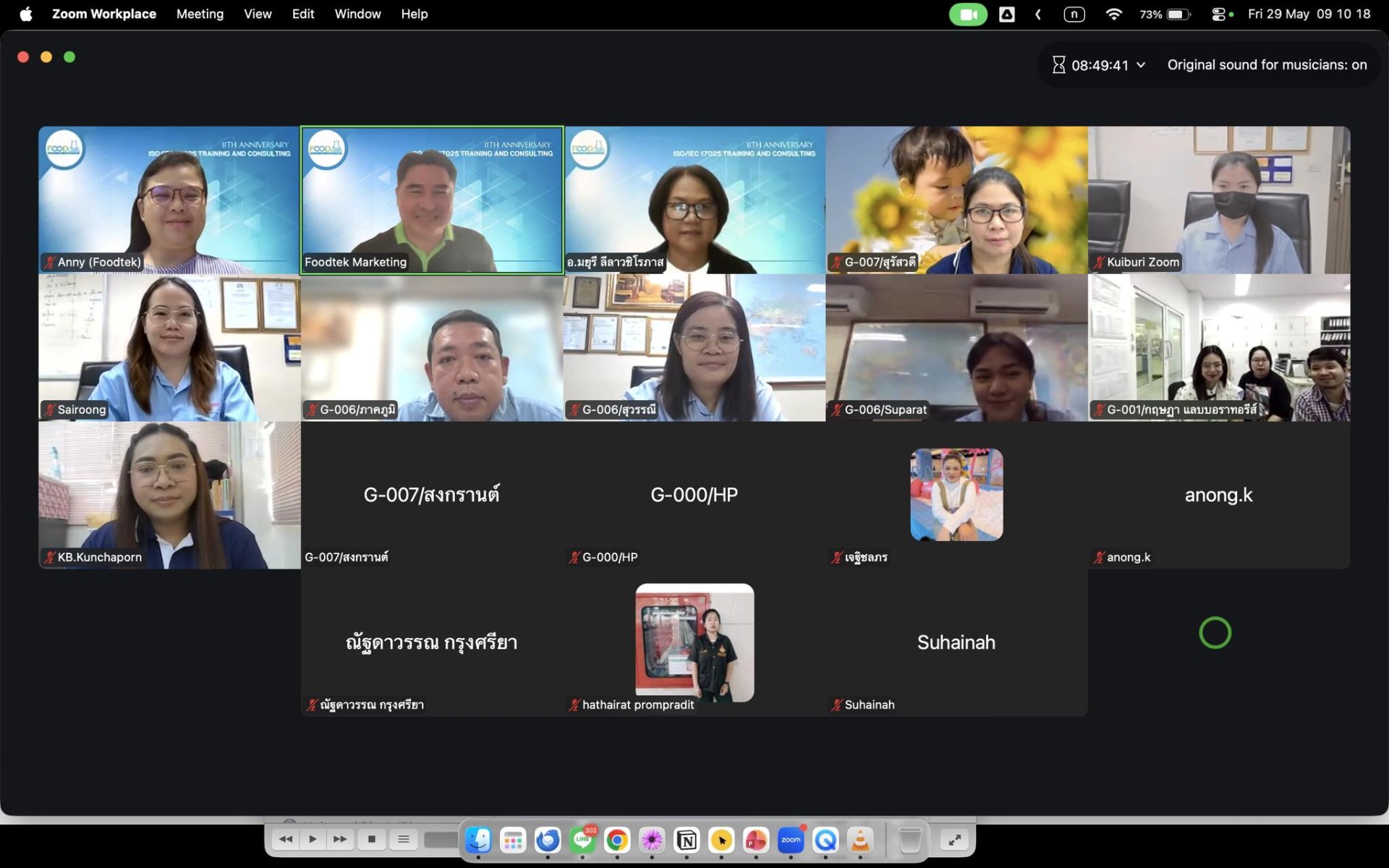Open PowerPoint from the Dock
This screenshot has height=868, width=1389.
coord(756,840)
